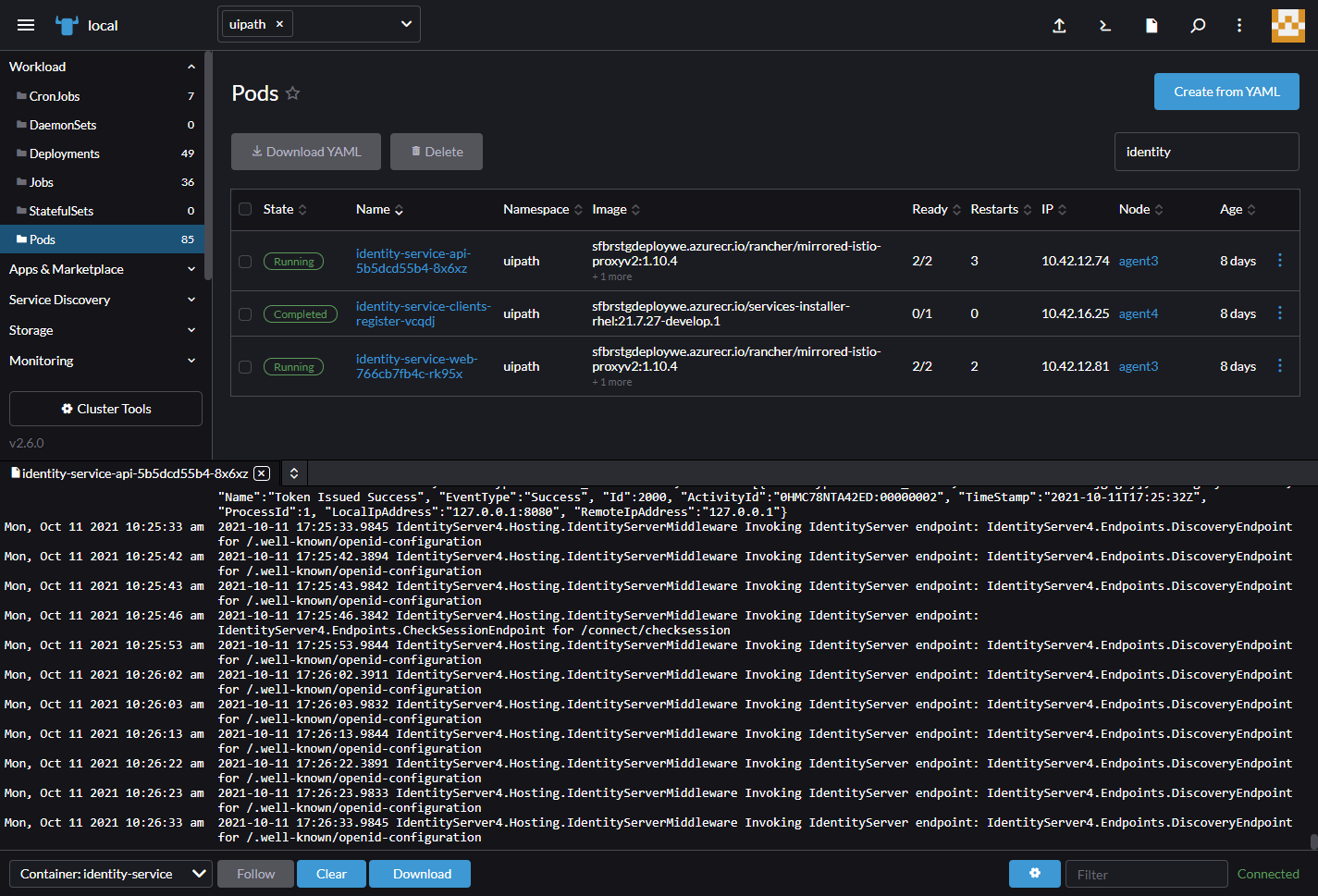Click the user avatar icon
This screenshot has height=896, width=1318.
pos(1288,26)
